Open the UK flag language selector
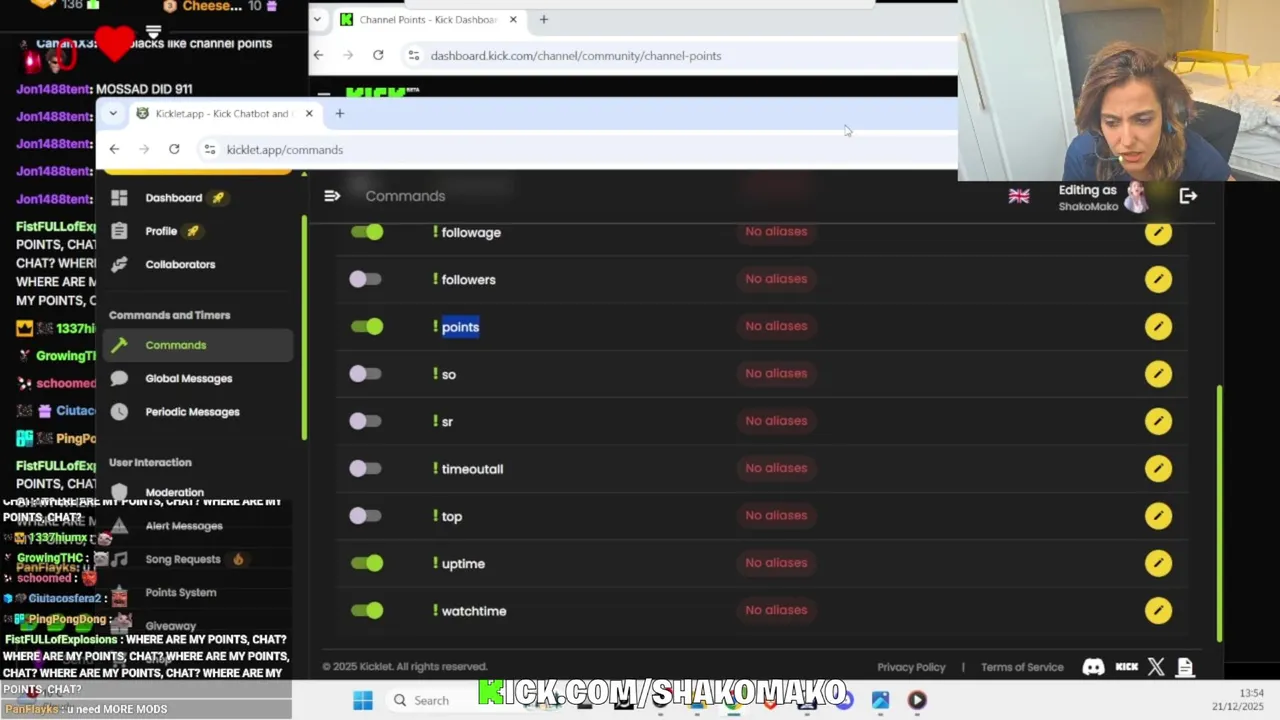1280x720 pixels. point(1019,196)
